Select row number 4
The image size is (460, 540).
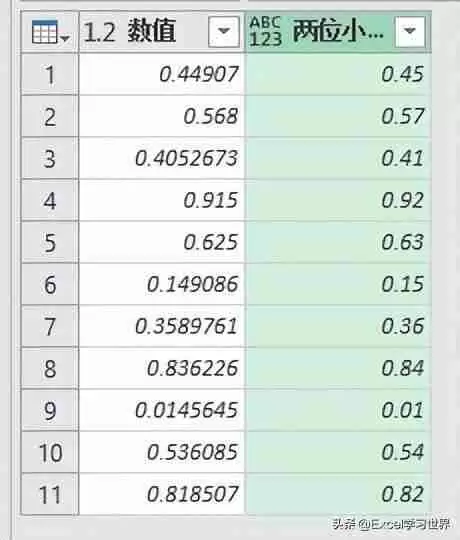[x=50, y=200]
